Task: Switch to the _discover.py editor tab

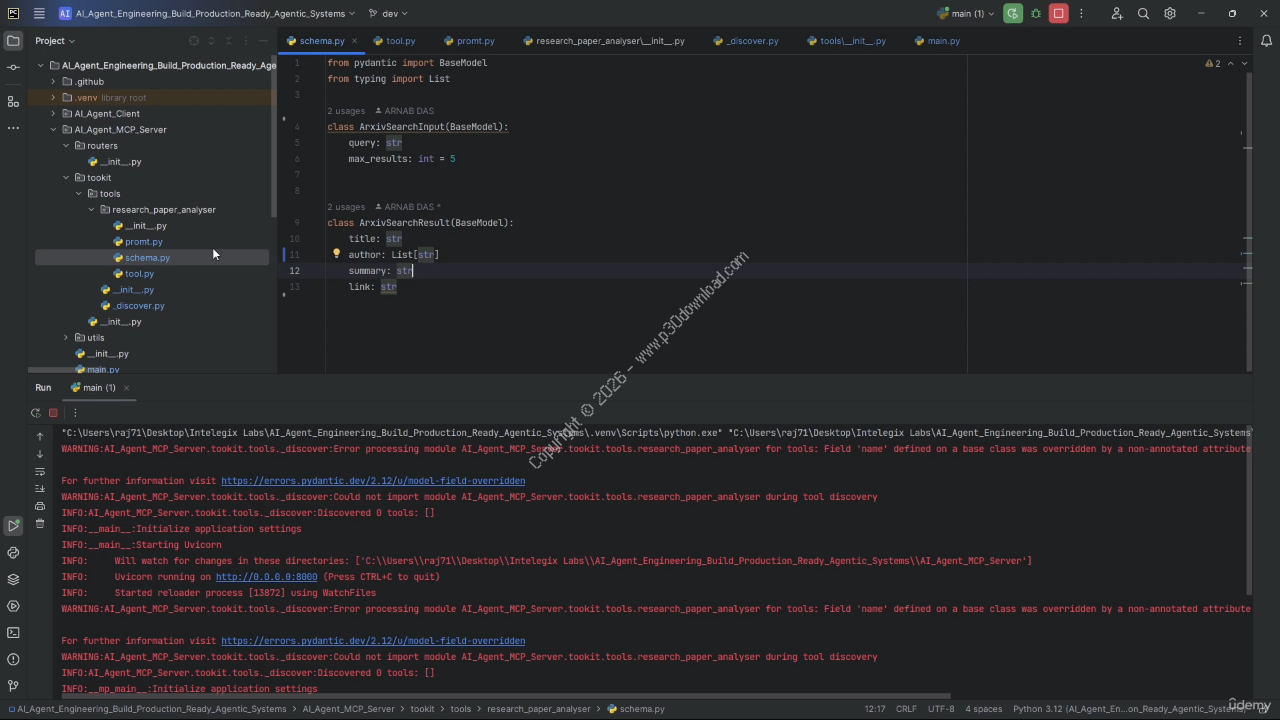Action: (752, 41)
